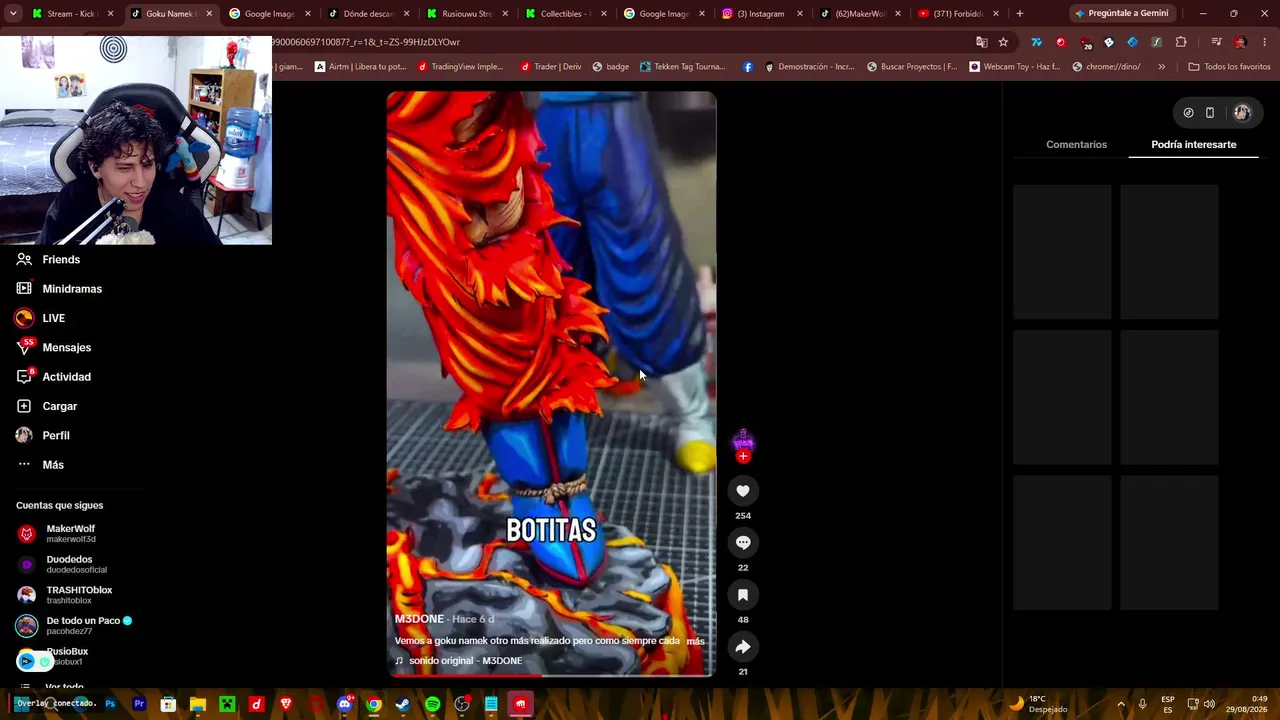Switch to the Instagram browser tab
This screenshot has height=720, width=1280.
(x=762, y=14)
